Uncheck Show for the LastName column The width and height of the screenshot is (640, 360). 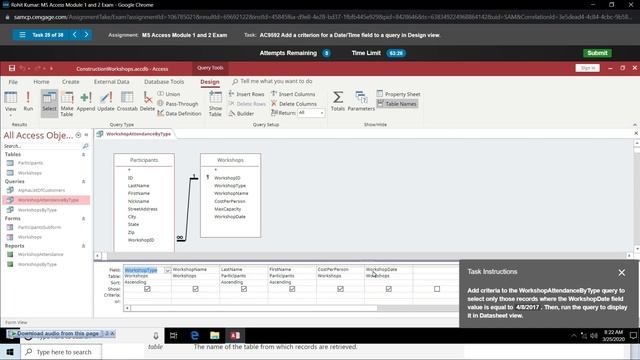[x=244, y=289]
